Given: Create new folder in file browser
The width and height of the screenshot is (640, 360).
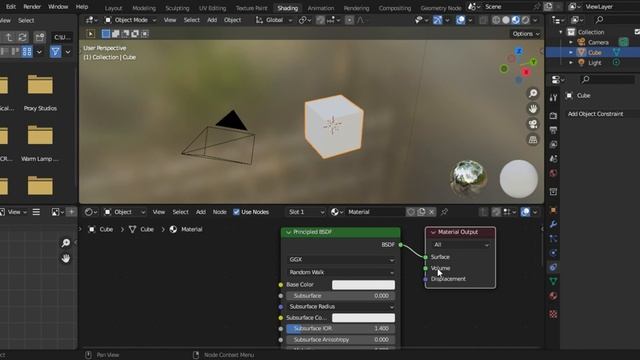Looking at the screenshot, I should tap(40, 37).
